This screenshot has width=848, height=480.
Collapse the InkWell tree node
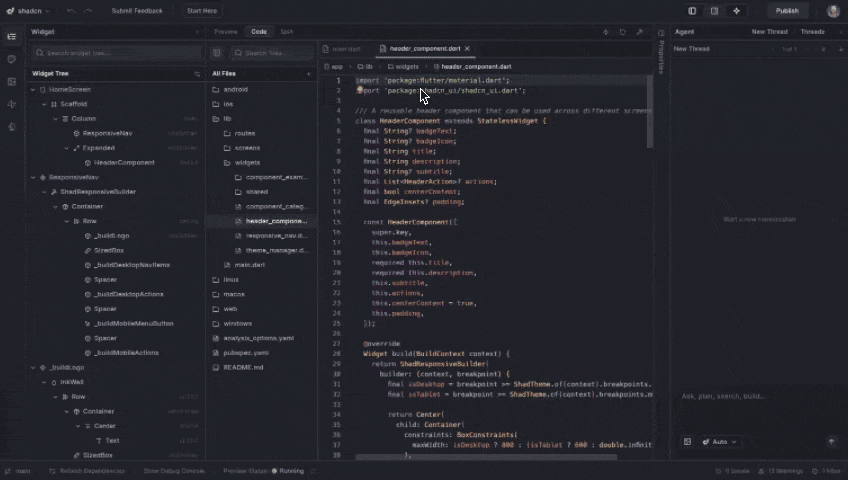44,382
